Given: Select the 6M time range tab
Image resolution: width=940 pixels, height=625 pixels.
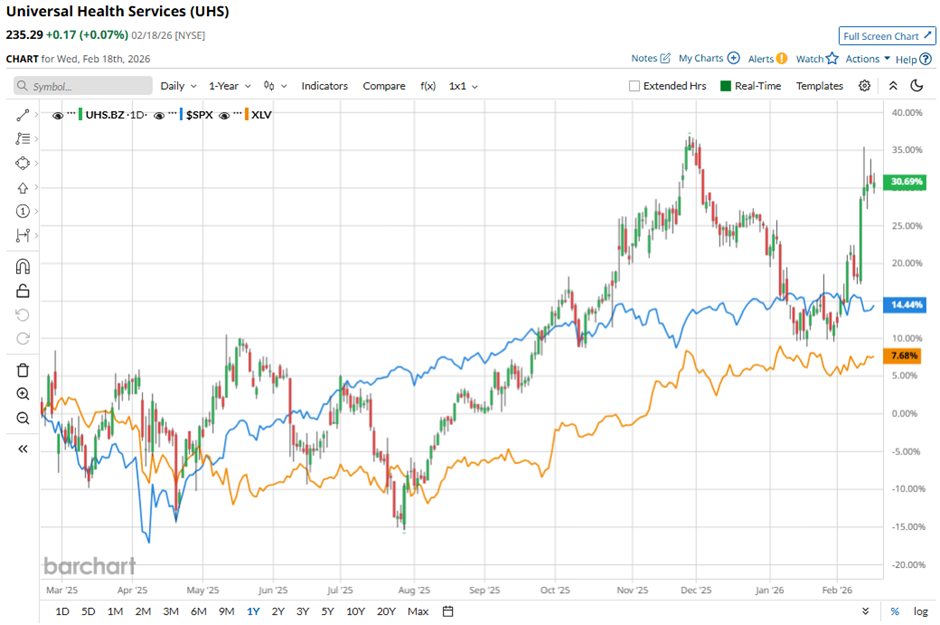Looking at the screenshot, I should coord(198,611).
